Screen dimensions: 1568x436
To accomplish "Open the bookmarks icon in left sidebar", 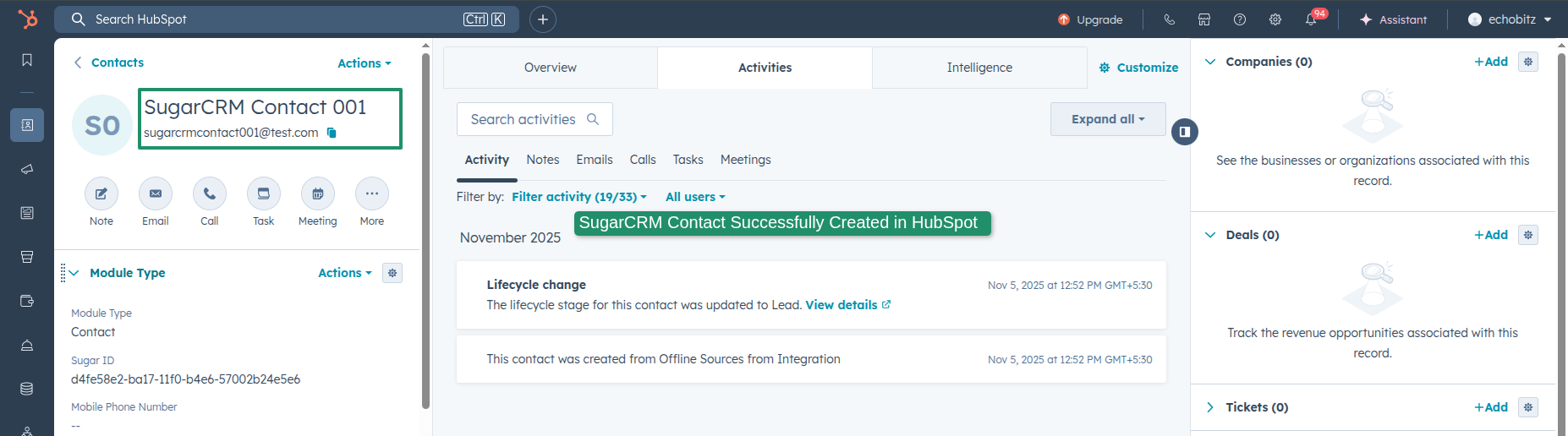I will [27, 60].
